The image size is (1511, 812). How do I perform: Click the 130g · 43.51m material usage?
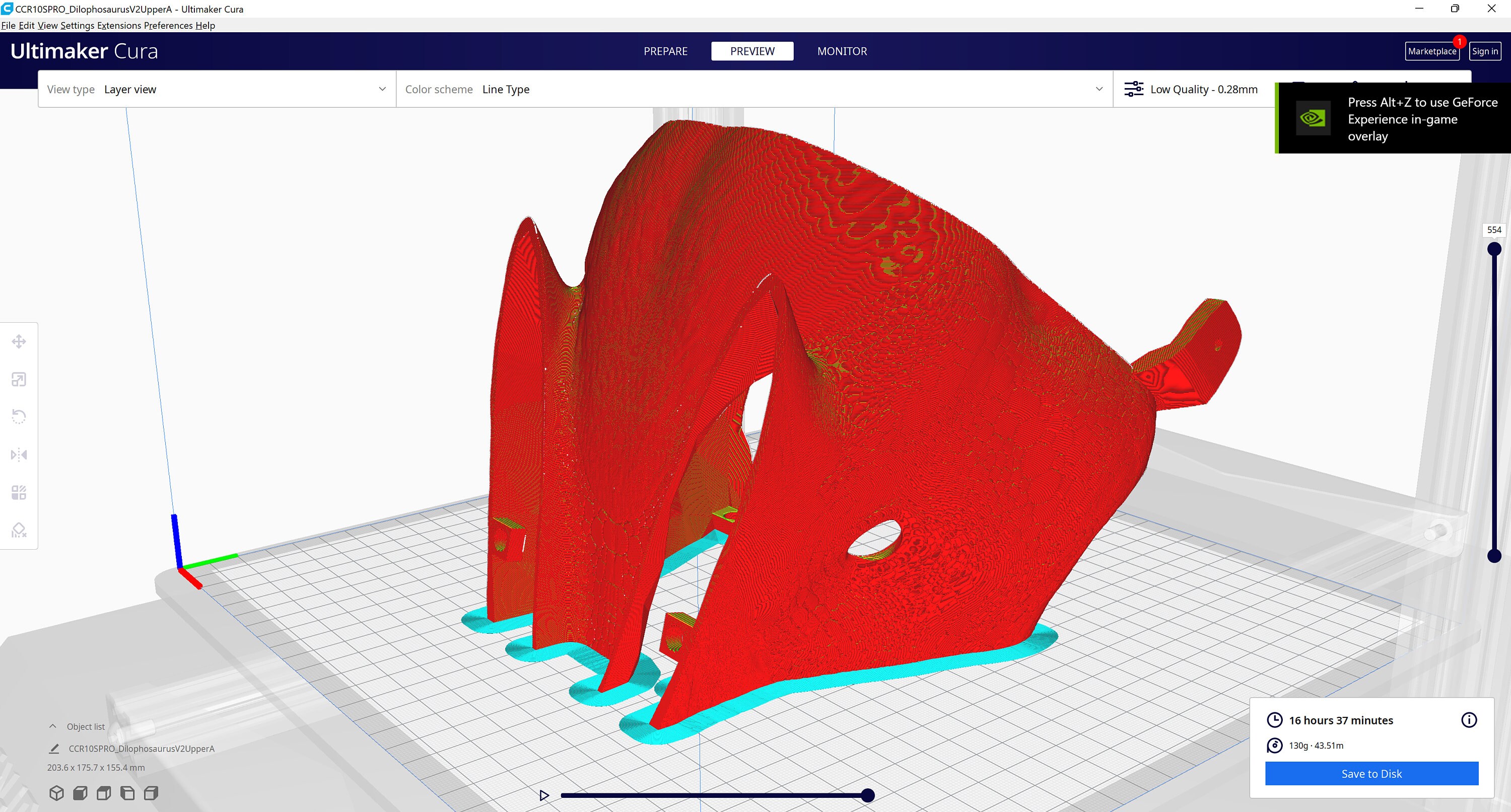[x=1316, y=745]
